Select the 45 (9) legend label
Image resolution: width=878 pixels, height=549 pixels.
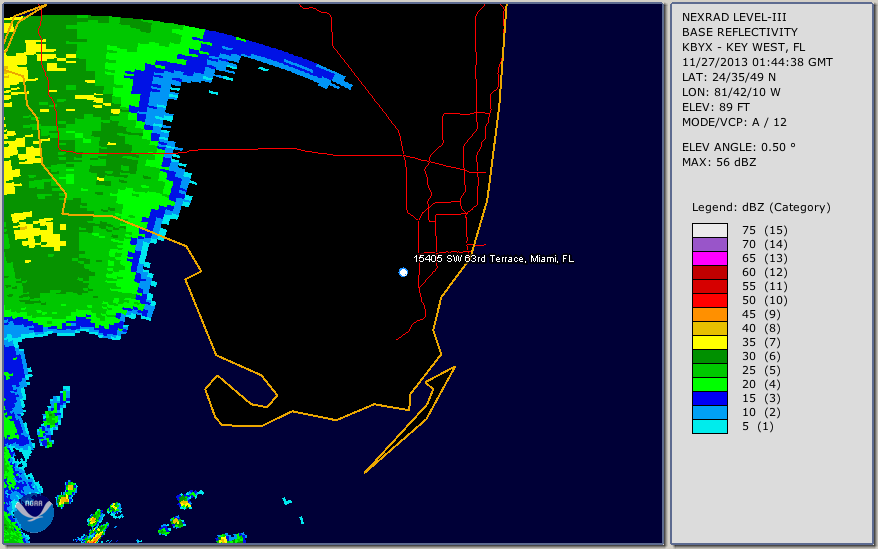(761, 314)
